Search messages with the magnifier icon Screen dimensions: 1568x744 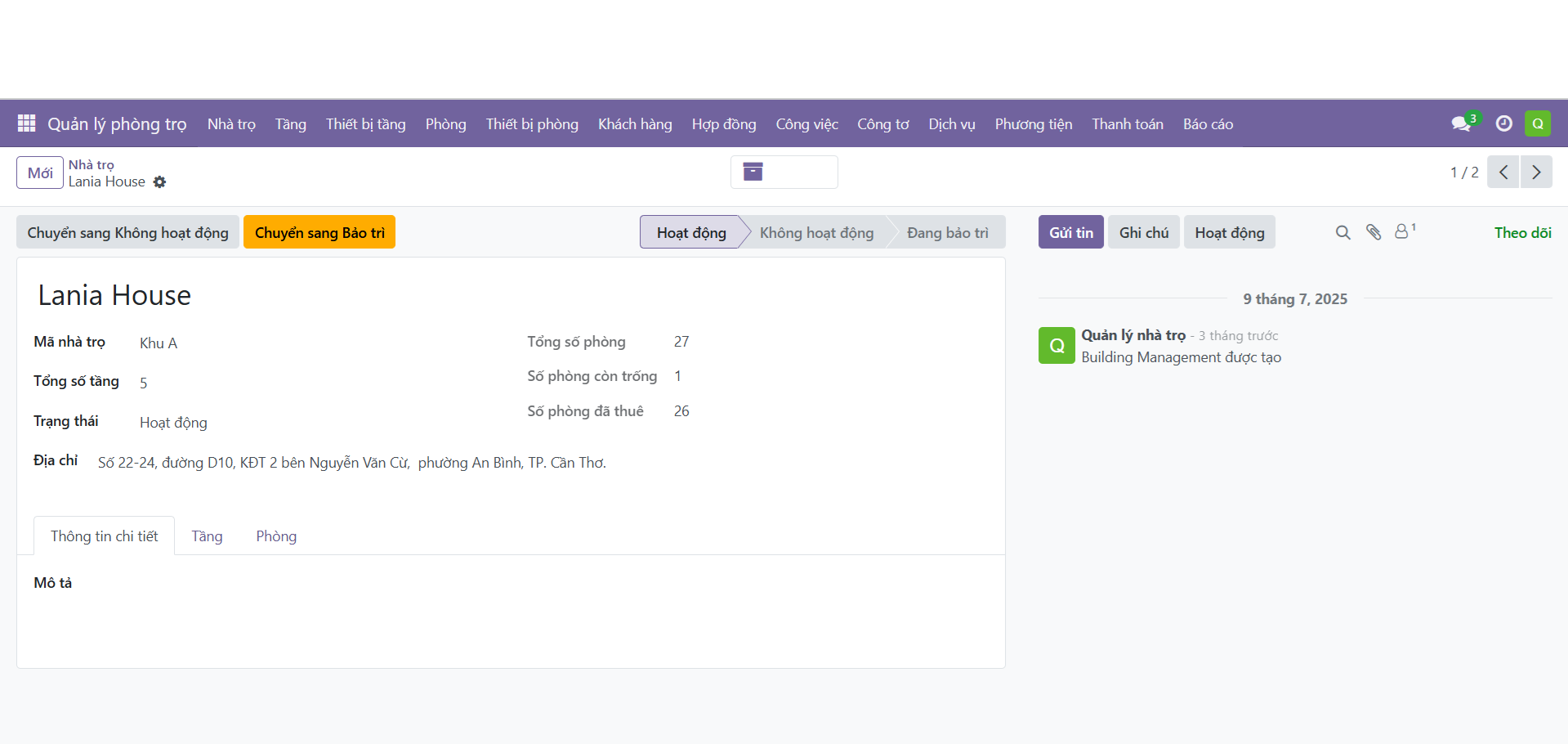click(x=1342, y=233)
